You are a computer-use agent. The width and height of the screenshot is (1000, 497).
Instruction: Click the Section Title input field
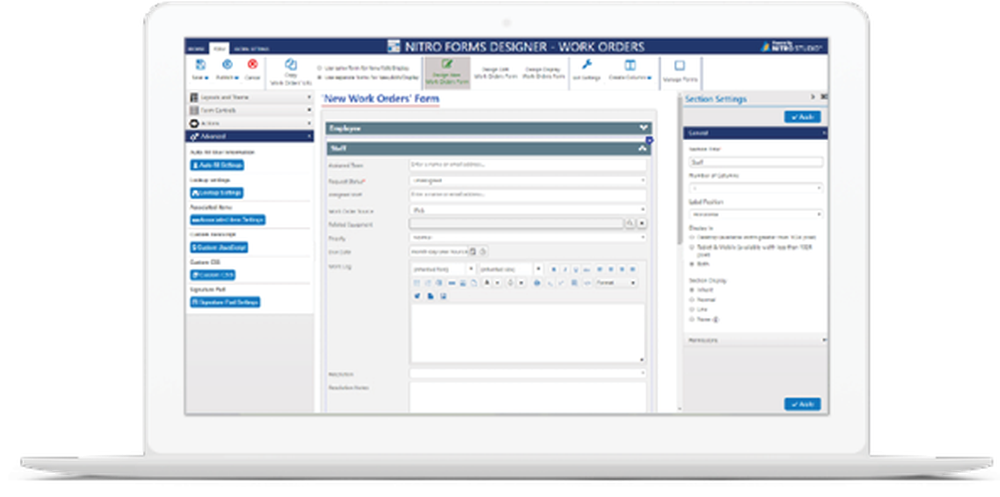tap(756, 162)
